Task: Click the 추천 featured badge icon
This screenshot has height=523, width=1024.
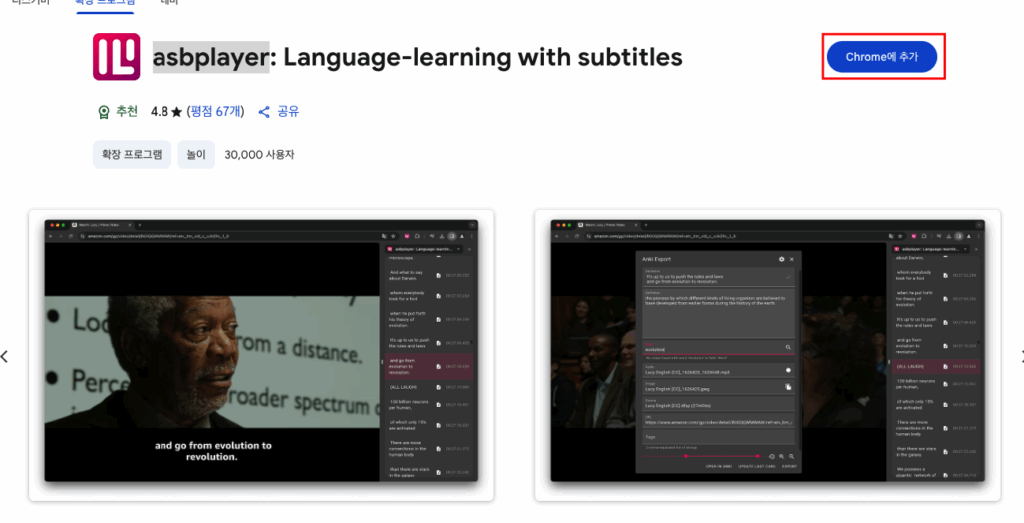Action: pos(103,112)
